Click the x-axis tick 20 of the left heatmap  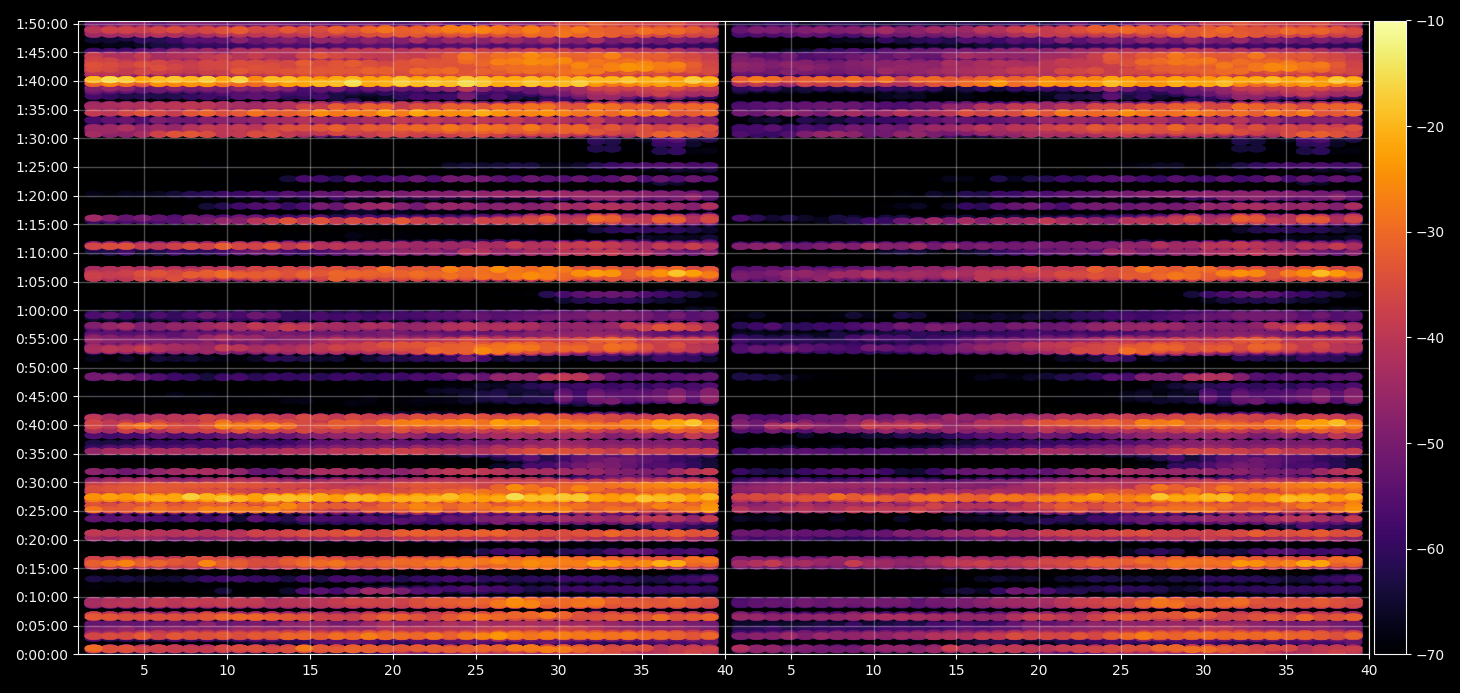(x=393, y=670)
